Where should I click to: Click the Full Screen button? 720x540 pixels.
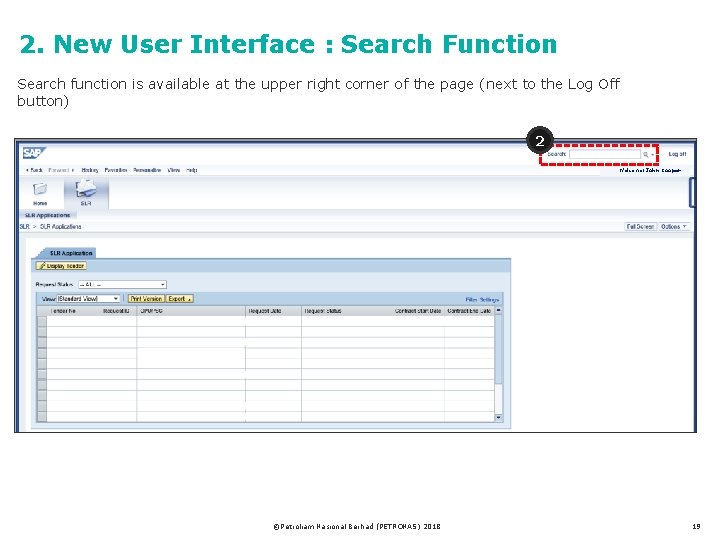click(640, 226)
